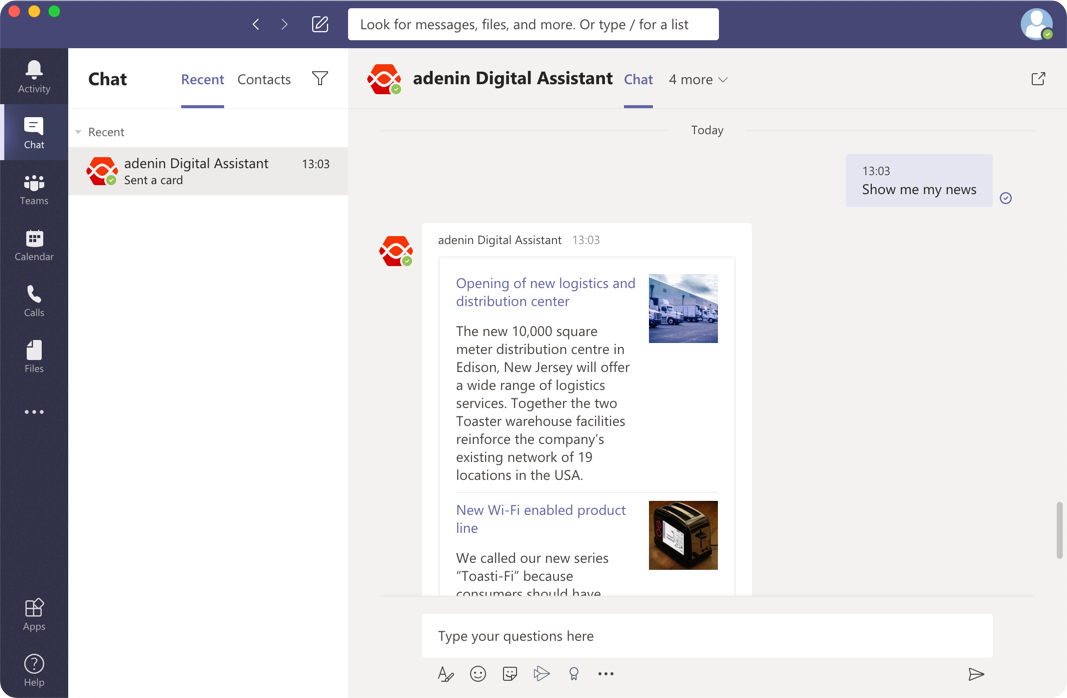Viewport: 1067px width, 698px height.
Task: Open the New Wi-Fi enabled product link
Action: (x=541, y=519)
